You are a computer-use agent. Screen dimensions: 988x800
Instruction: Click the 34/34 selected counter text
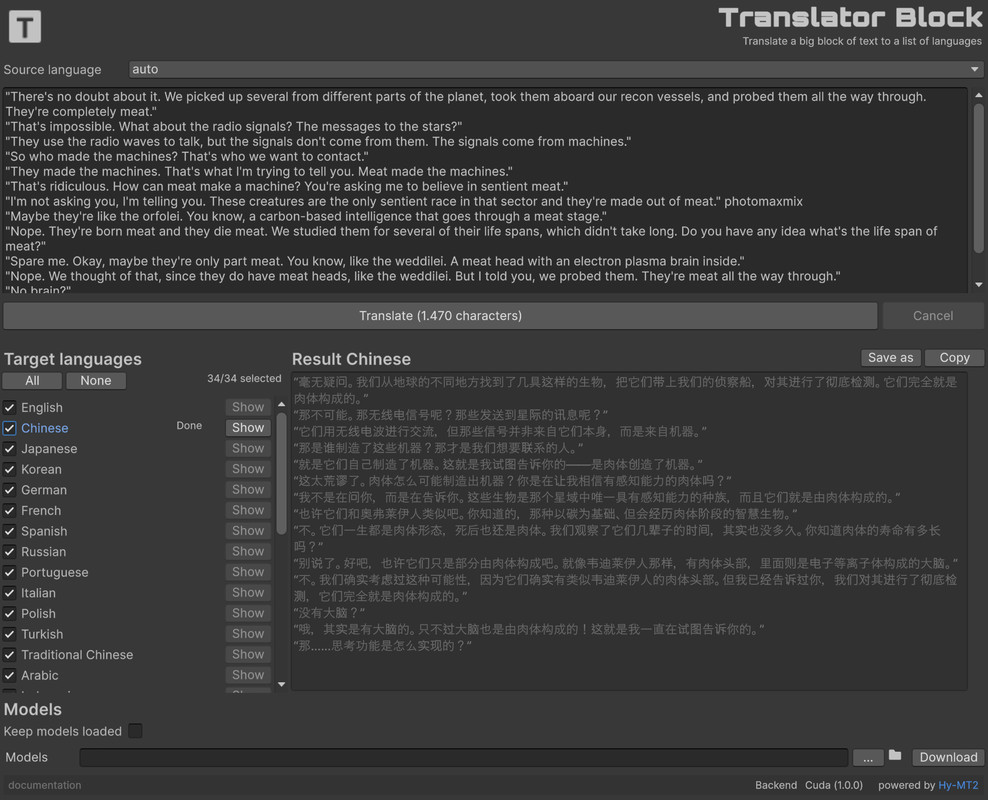coord(244,379)
